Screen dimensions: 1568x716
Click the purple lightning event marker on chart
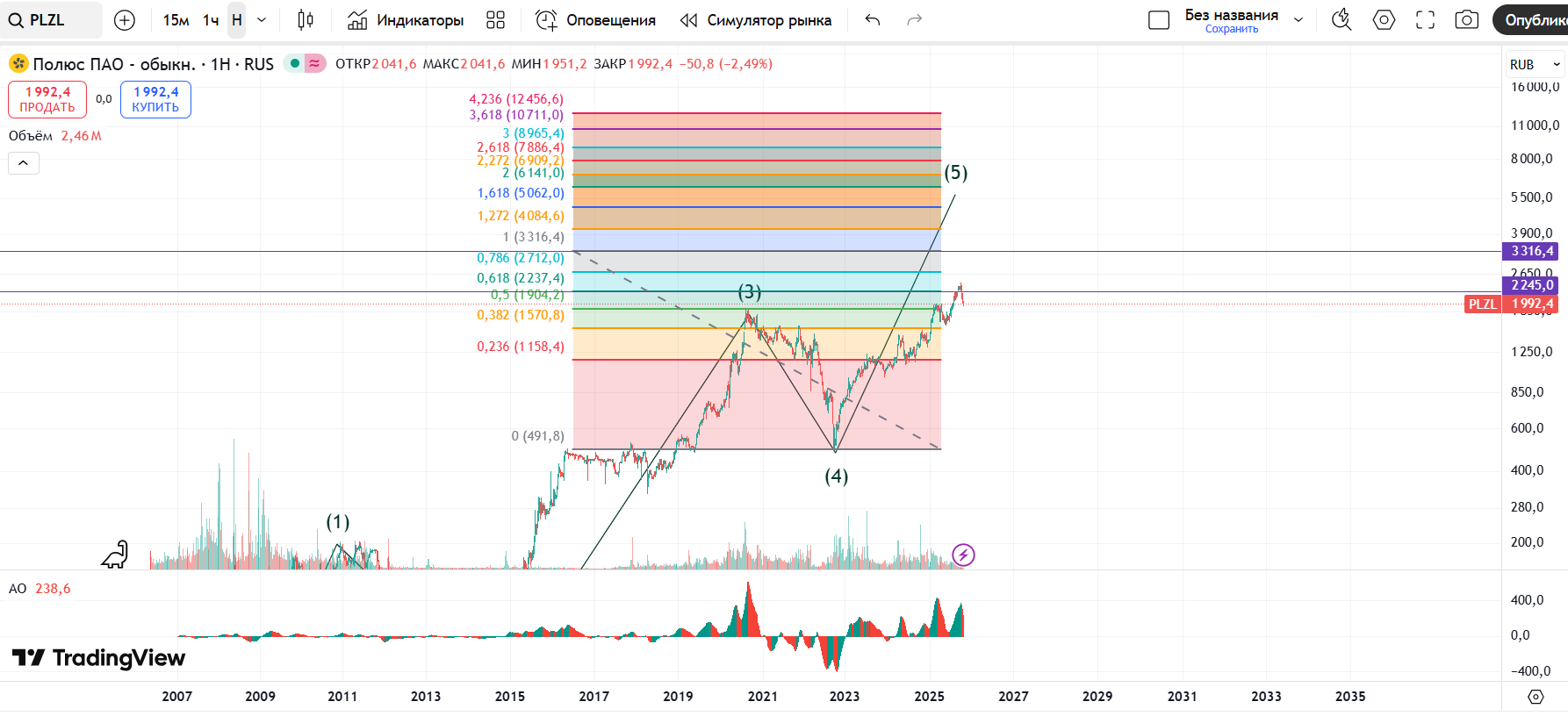coord(963,555)
